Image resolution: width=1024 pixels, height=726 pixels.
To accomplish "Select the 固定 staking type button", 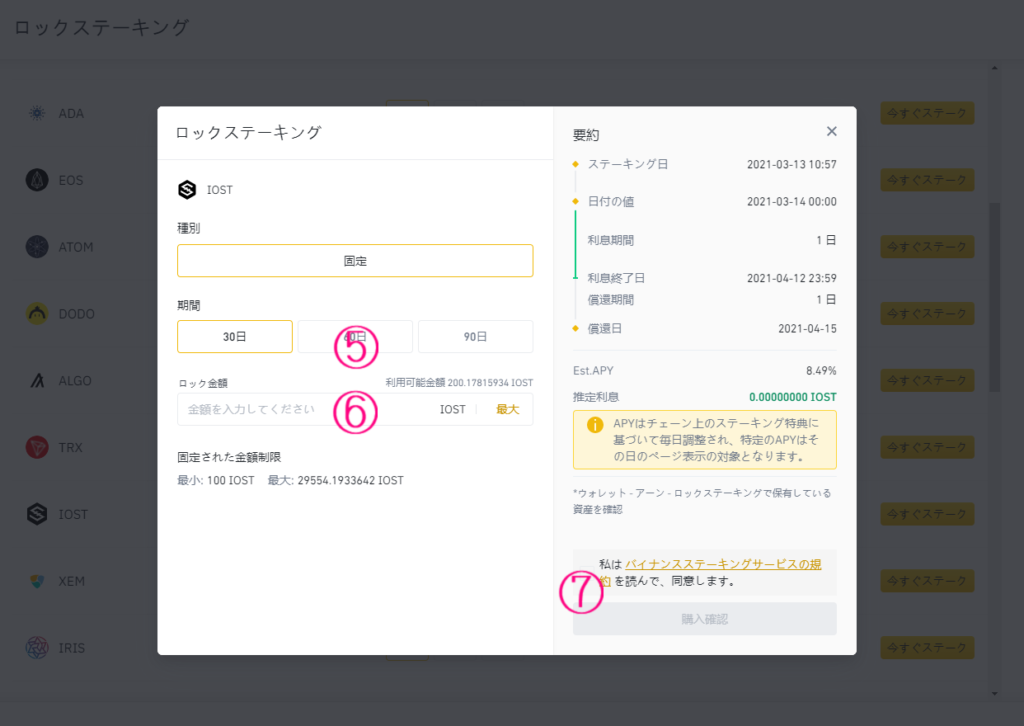I will point(355,260).
